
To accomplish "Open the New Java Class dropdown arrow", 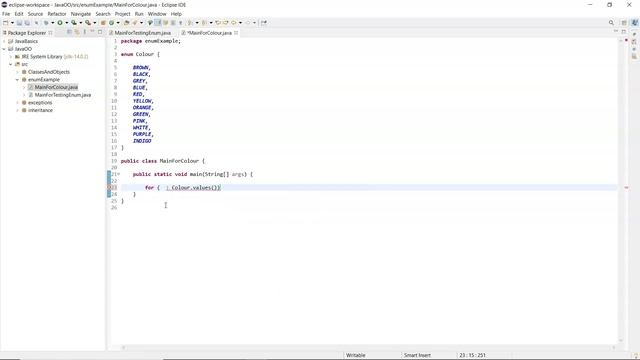I will [118, 23].
